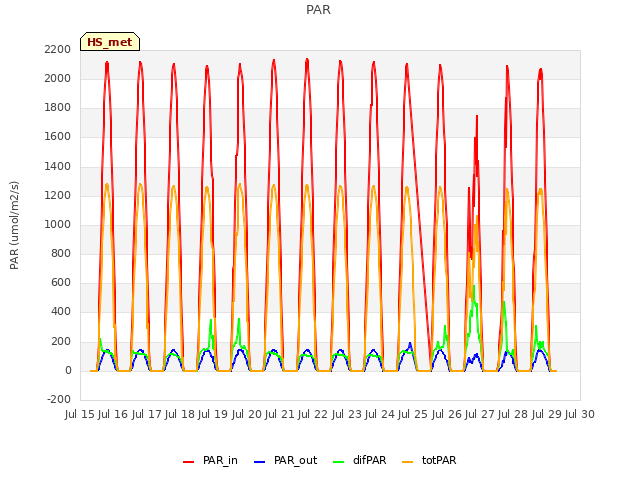This screenshot has height=480, width=640.
Task: Click the Jul 16 x-axis date label
Action: click(113, 414)
